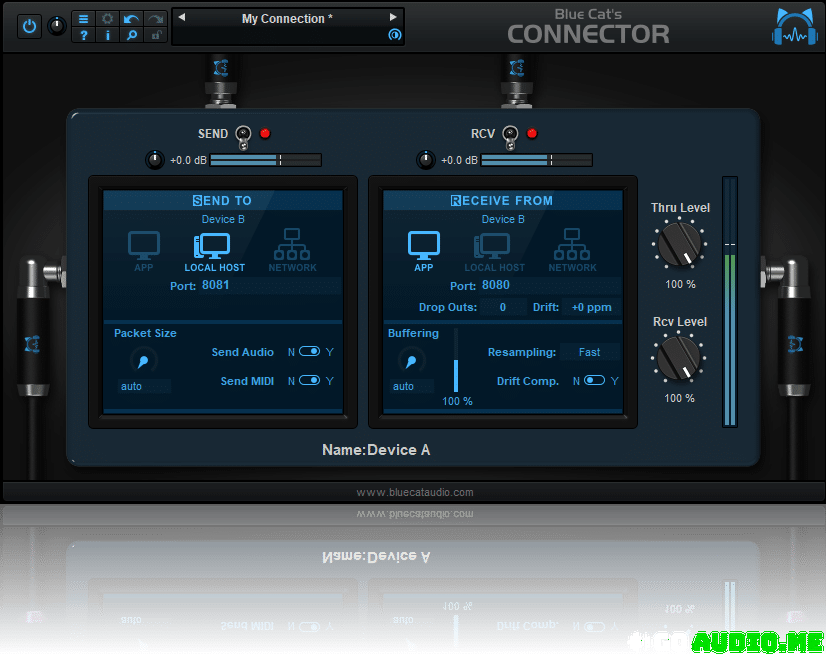Image resolution: width=826 pixels, height=655 pixels.
Task: Click the red SEND status LED
Action: click(x=265, y=133)
